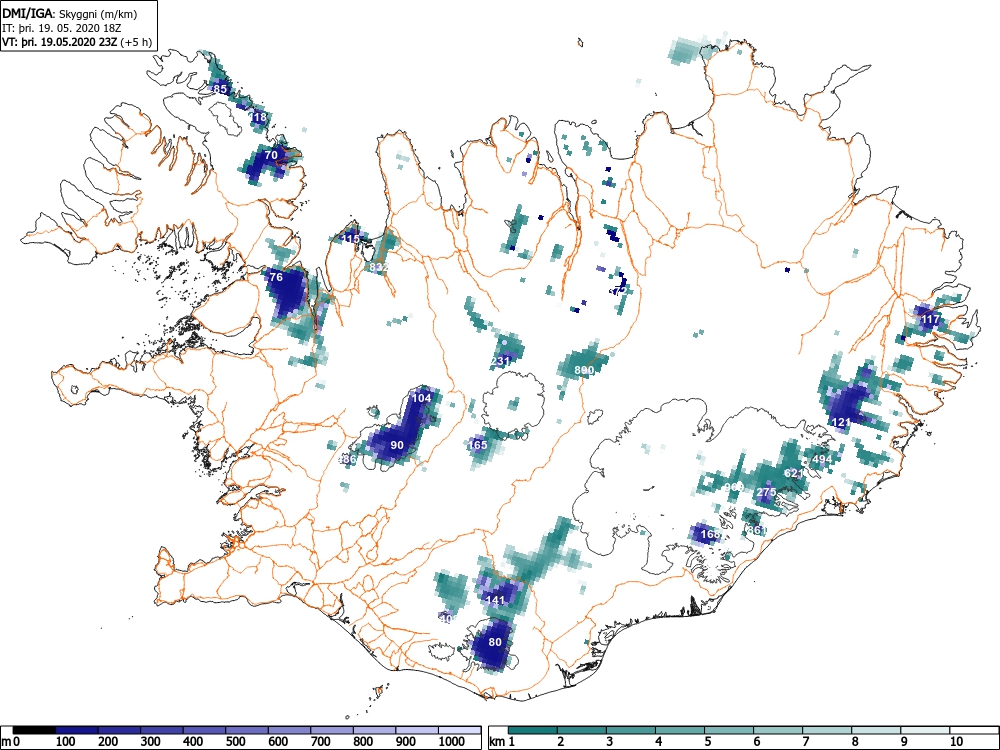Select the 'VT: þri. 19.05.2020 23Z' valid time
The width and height of the screenshot is (1000, 750).
click(59, 42)
